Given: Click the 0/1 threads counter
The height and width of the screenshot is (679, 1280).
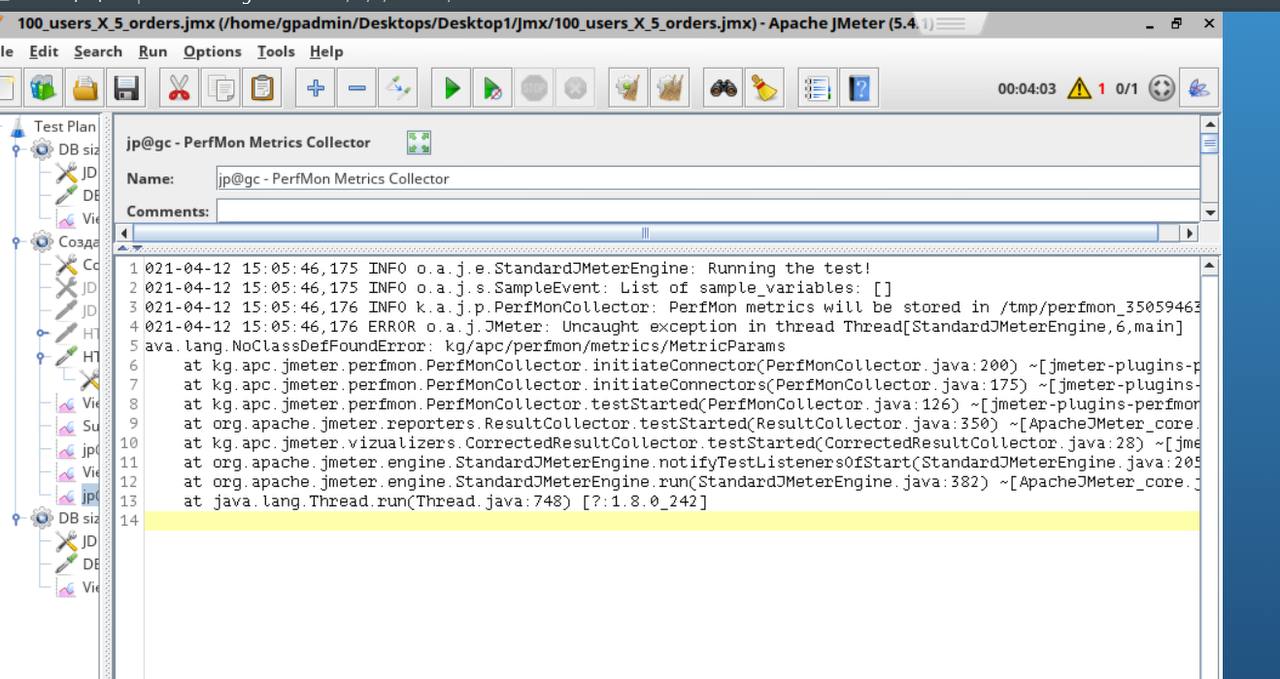Looking at the screenshot, I should 1127,89.
